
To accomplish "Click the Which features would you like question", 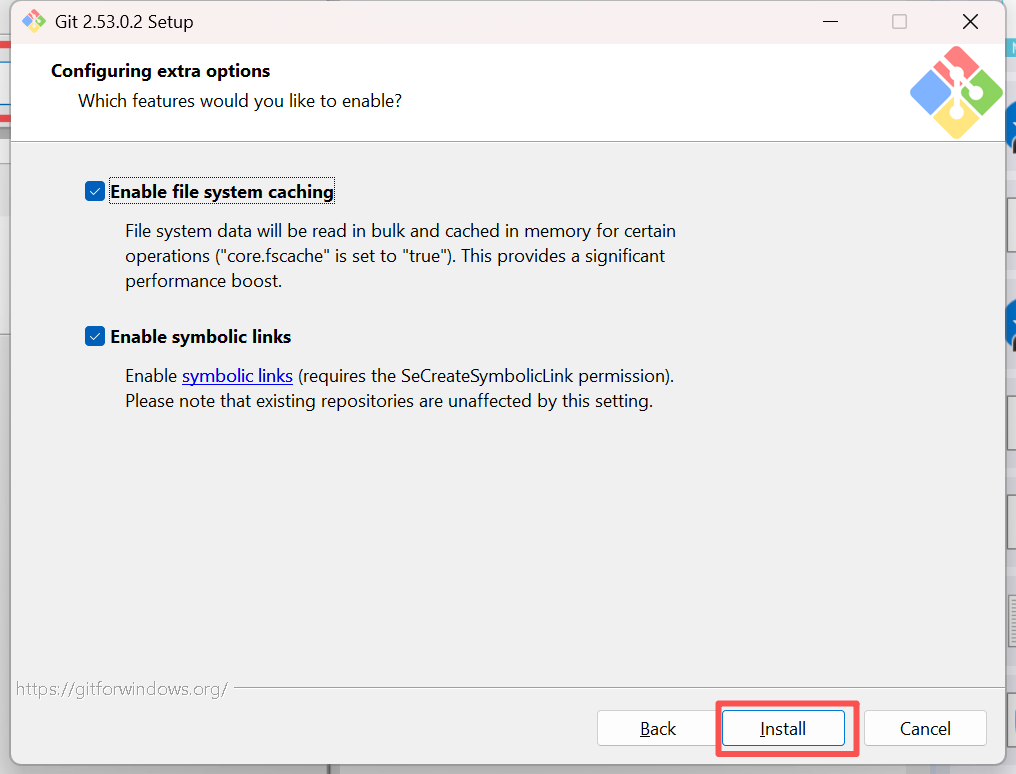I will click(x=240, y=101).
